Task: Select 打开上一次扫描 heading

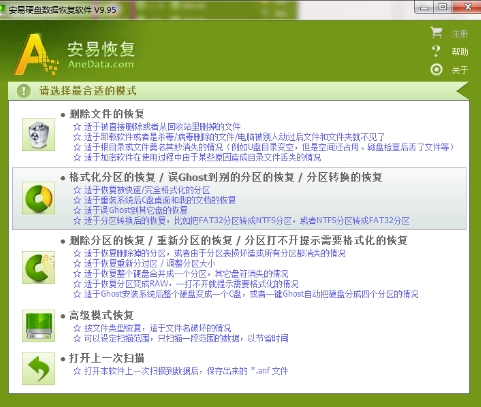Action: coord(107,358)
